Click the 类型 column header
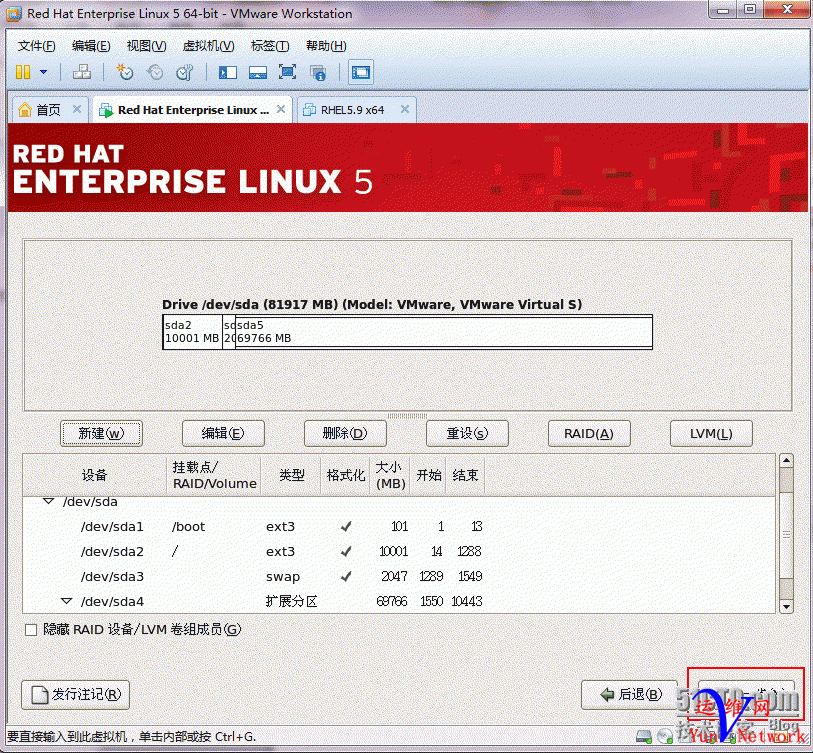 [291, 475]
